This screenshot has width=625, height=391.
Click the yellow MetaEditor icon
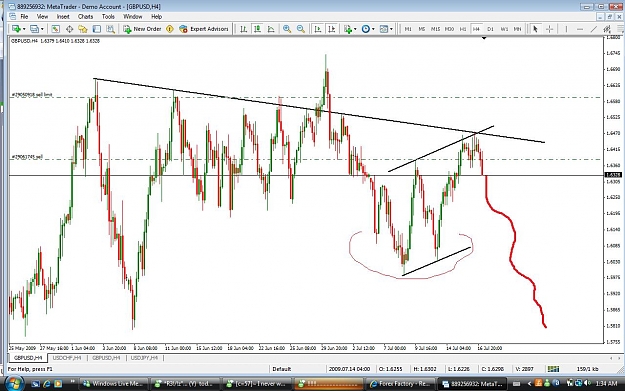pyautogui.click(x=170, y=29)
